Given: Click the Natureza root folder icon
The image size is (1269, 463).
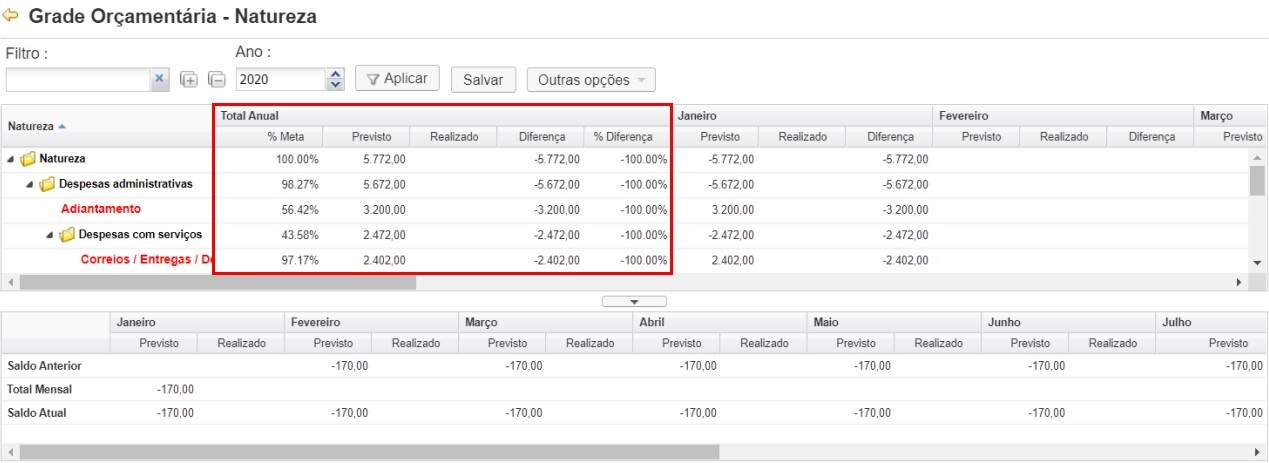Looking at the screenshot, I should [x=28, y=158].
